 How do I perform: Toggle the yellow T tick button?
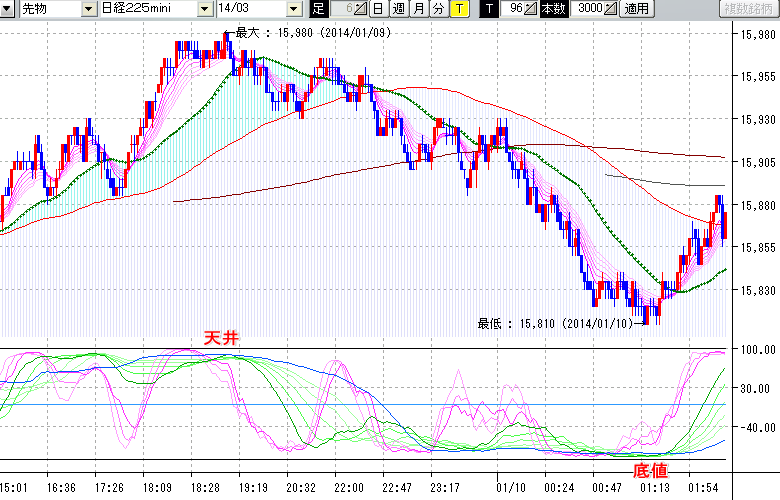click(458, 9)
